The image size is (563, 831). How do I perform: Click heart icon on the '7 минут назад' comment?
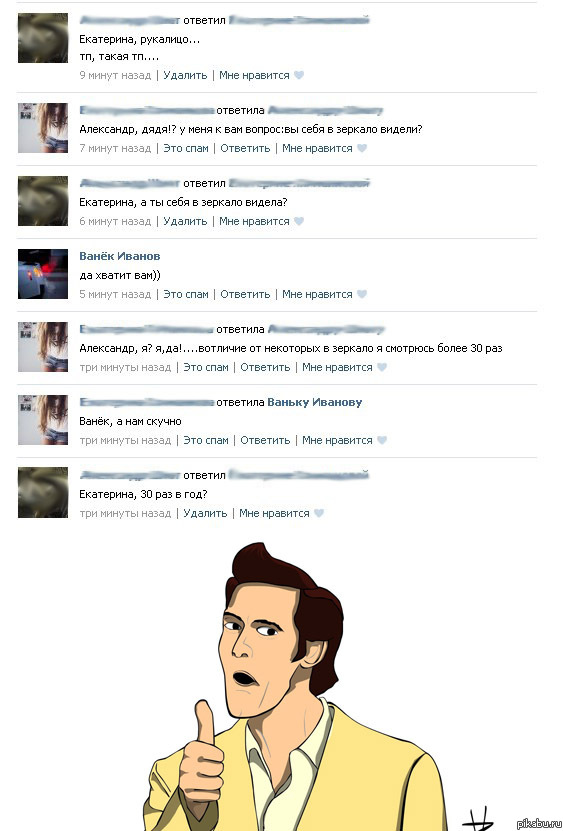pyautogui.click(x=362, y=148)
